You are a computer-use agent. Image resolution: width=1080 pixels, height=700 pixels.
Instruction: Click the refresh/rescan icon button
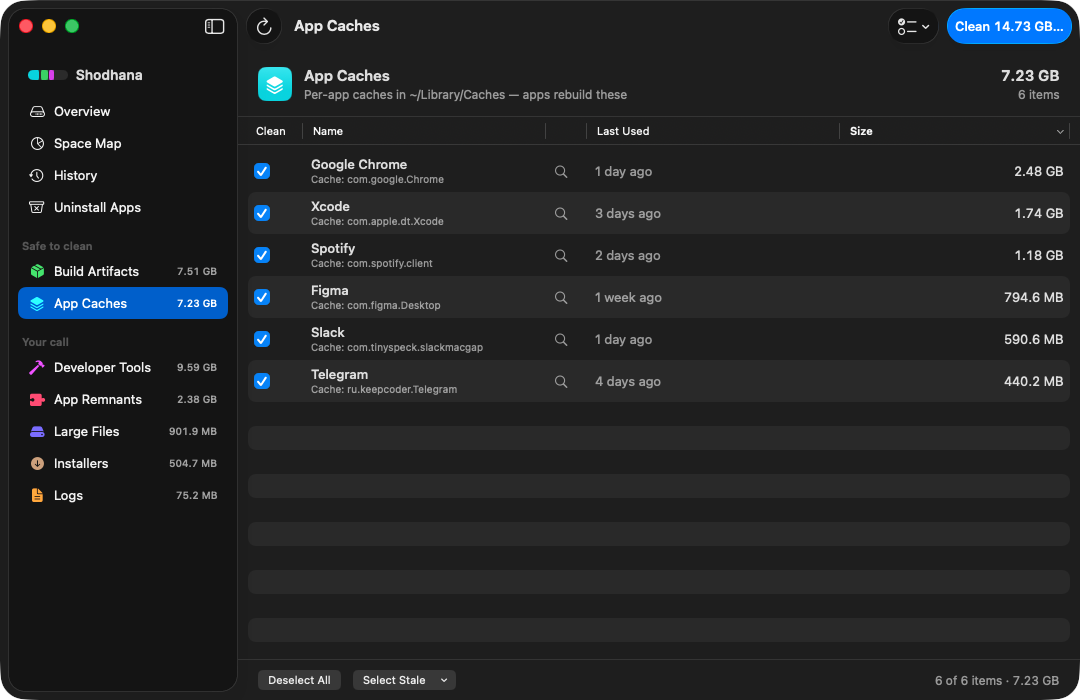tap(264, 27)
